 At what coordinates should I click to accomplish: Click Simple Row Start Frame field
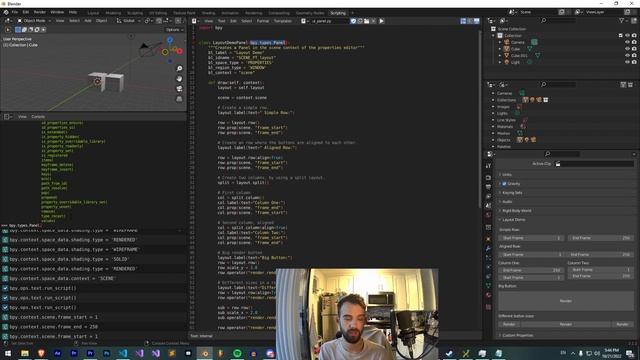click(531, 238)
